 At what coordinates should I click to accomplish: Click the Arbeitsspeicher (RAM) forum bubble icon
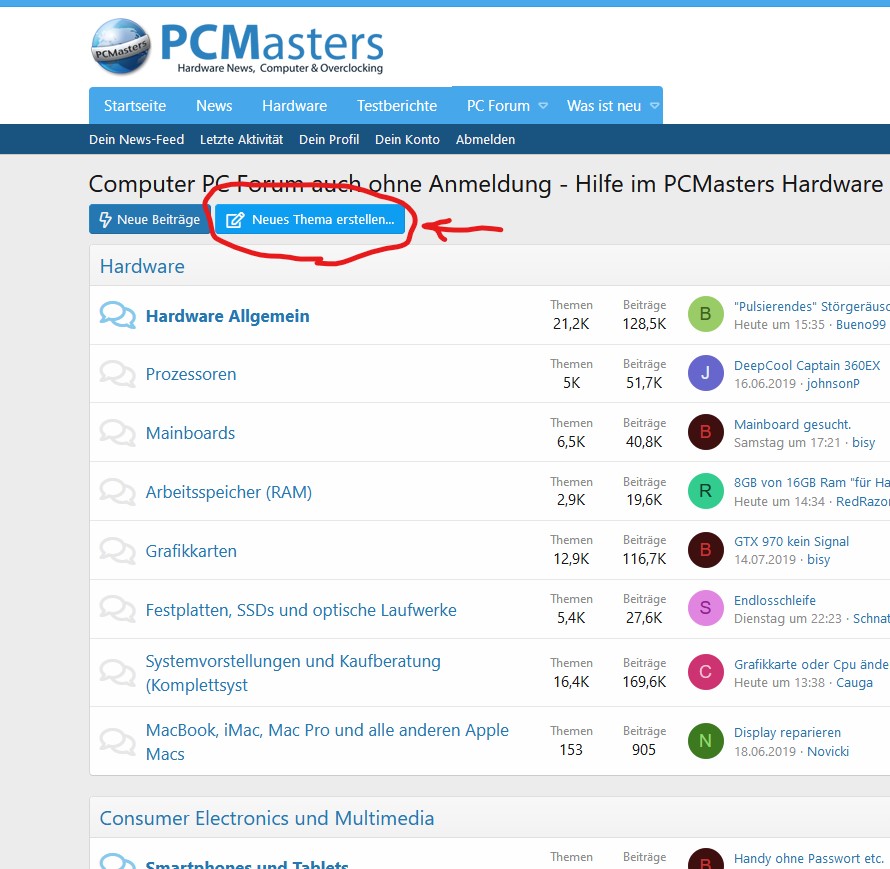[117, 492]
